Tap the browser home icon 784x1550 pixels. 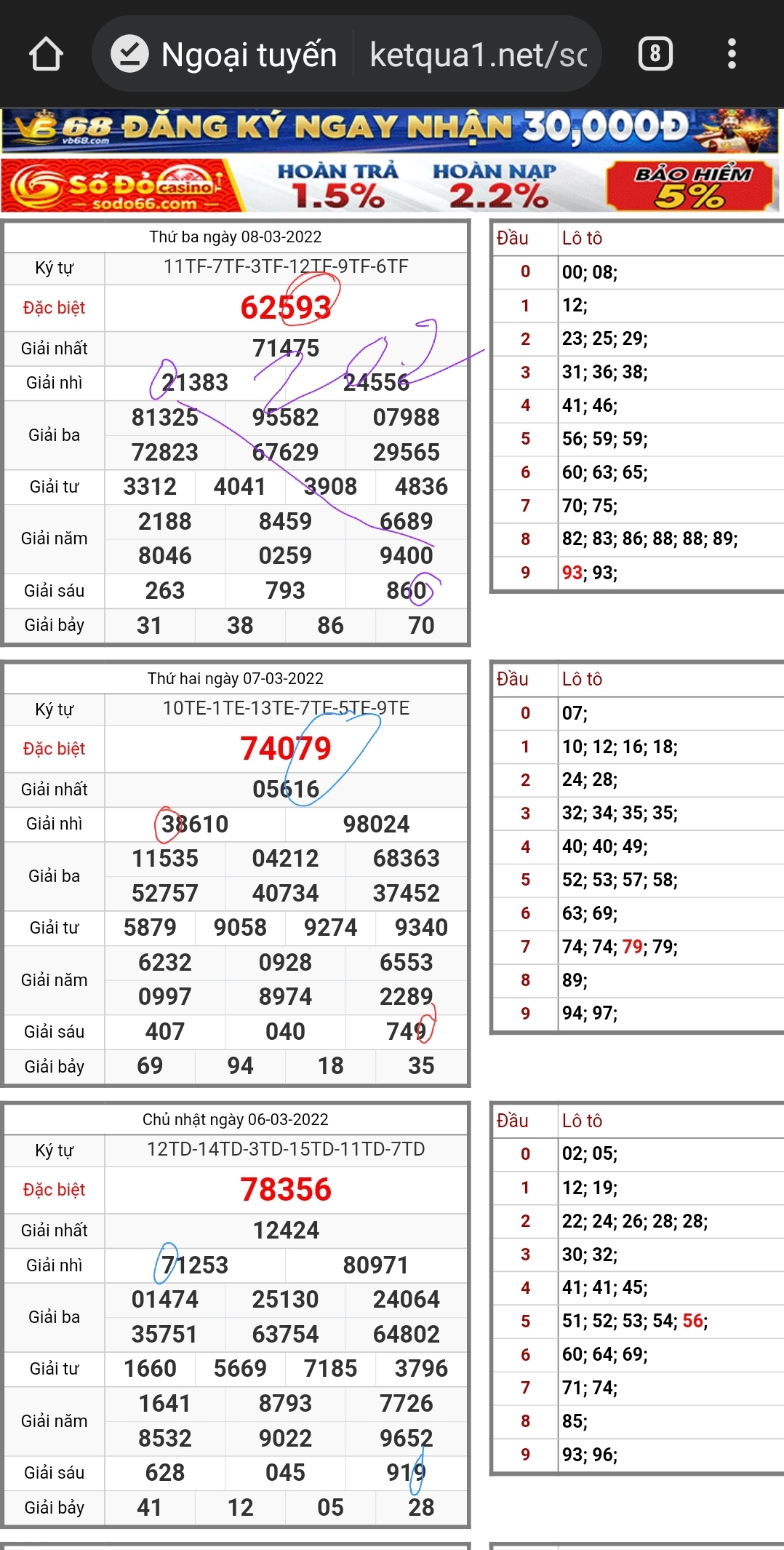pos(46,55)
